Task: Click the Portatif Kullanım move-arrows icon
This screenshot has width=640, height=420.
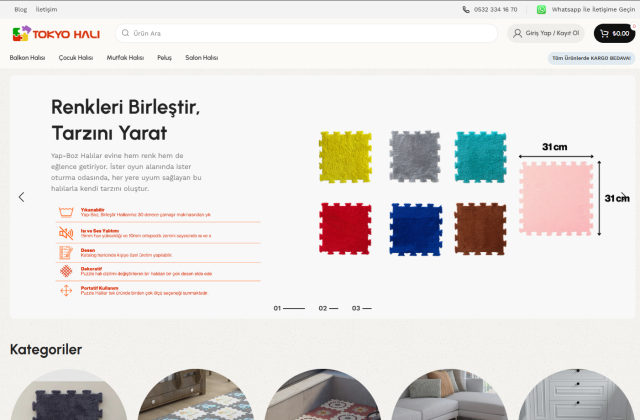Action: click(66, 291)
